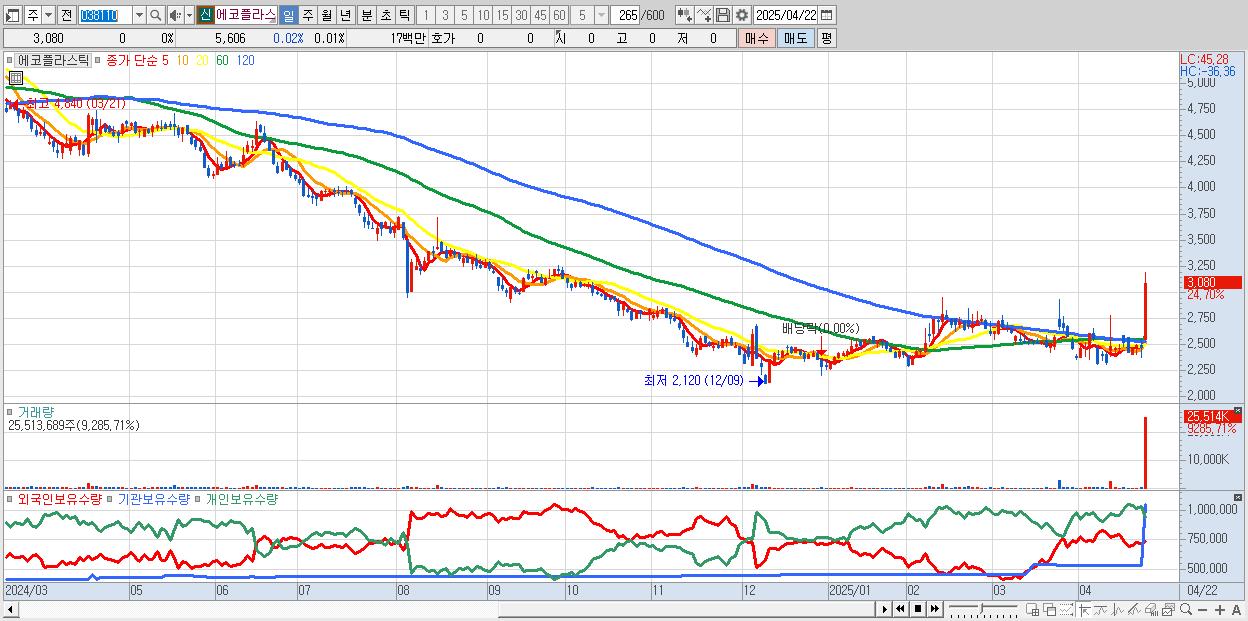This screenshot has width=1248, height=621.
Task: Select the weekly 주 period toggle
Action: click(307, 15)
